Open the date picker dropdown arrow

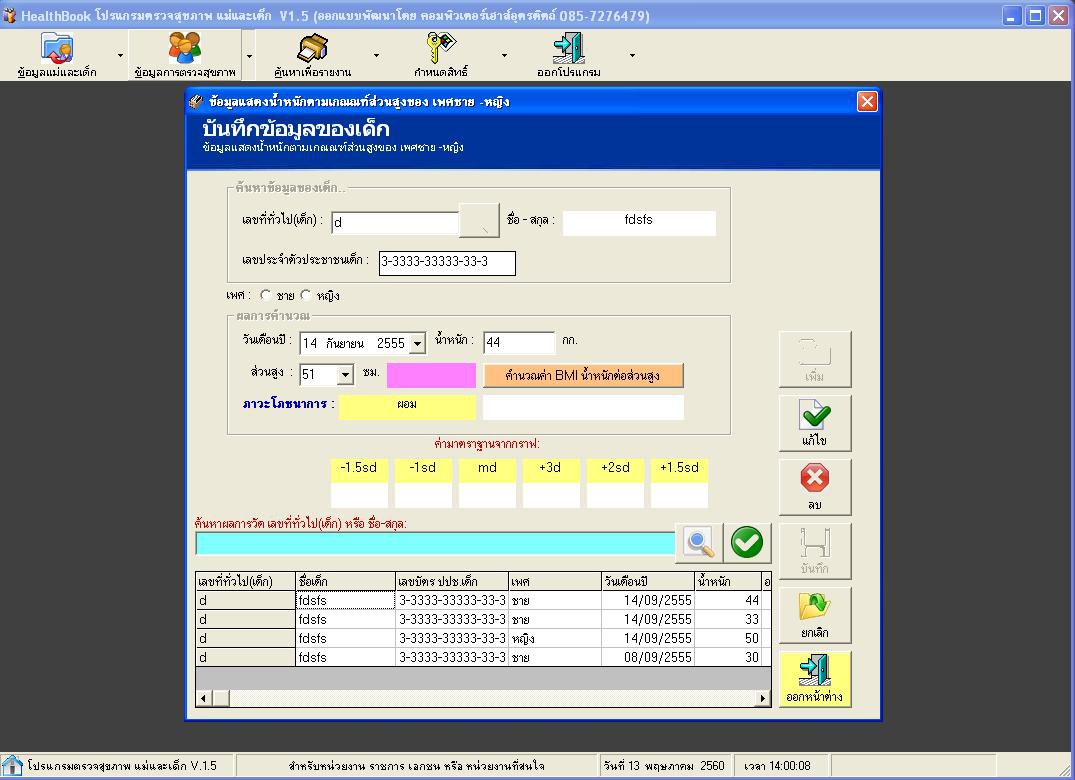click(417, 344)
